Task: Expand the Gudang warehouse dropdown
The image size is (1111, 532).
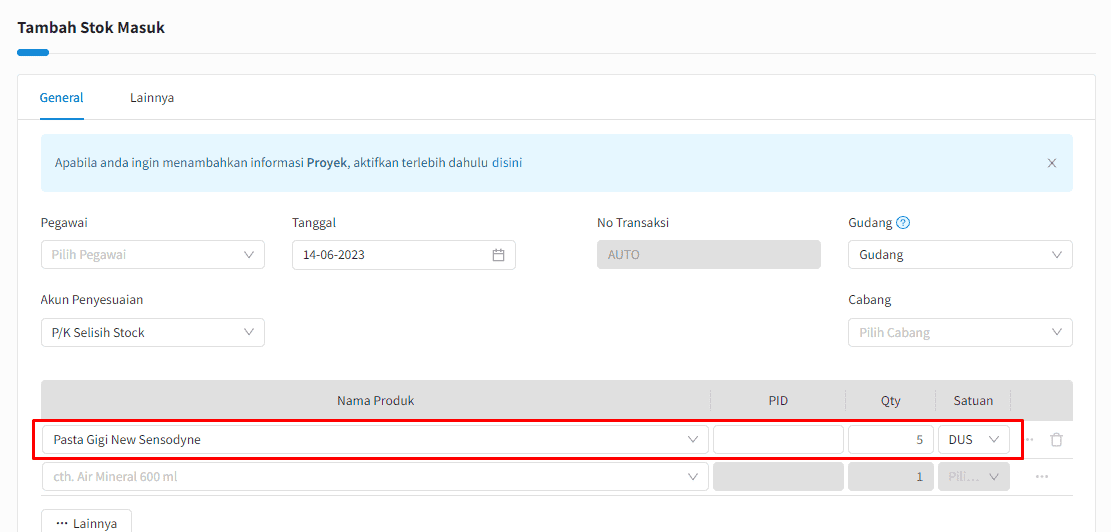Action: [959, 255]
